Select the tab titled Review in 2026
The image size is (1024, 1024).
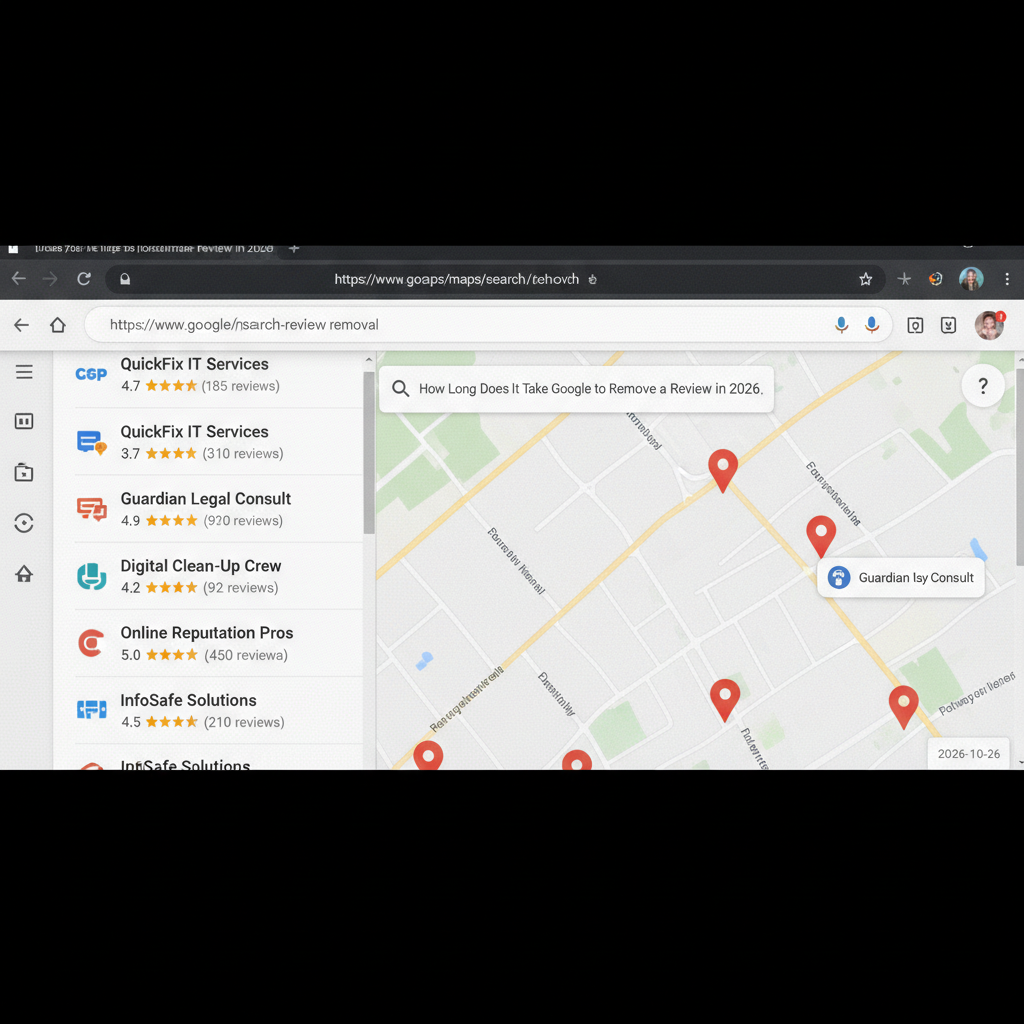click(x=154, y=249)
